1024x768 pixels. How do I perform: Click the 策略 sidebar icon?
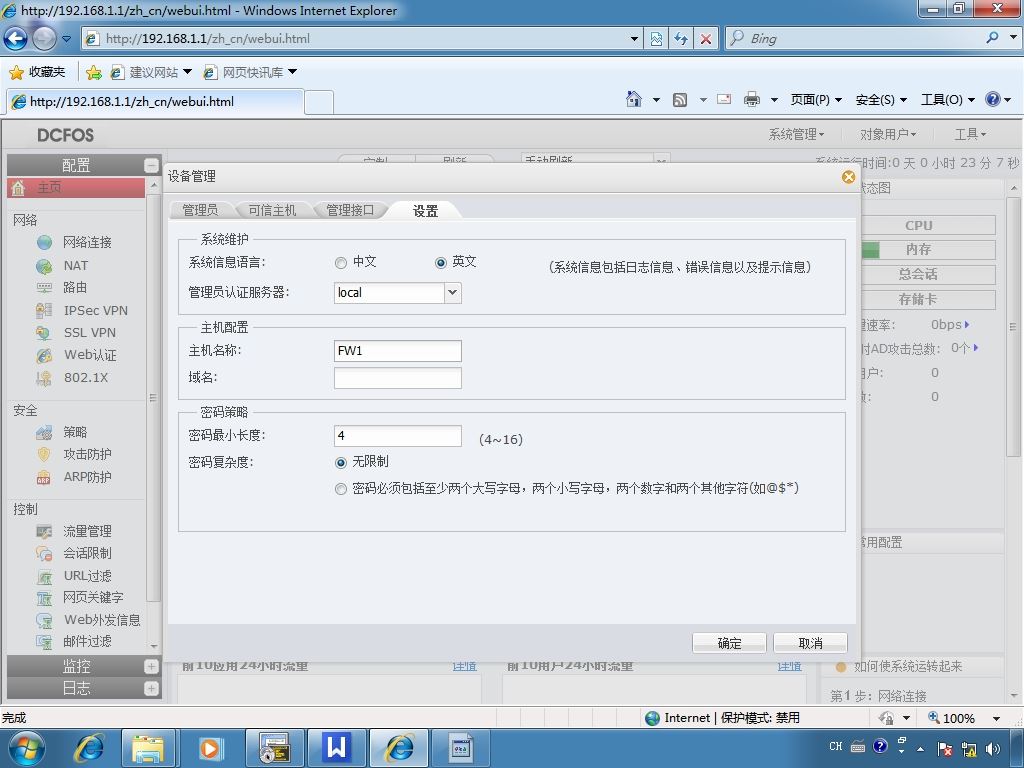[x=44, y=432]
